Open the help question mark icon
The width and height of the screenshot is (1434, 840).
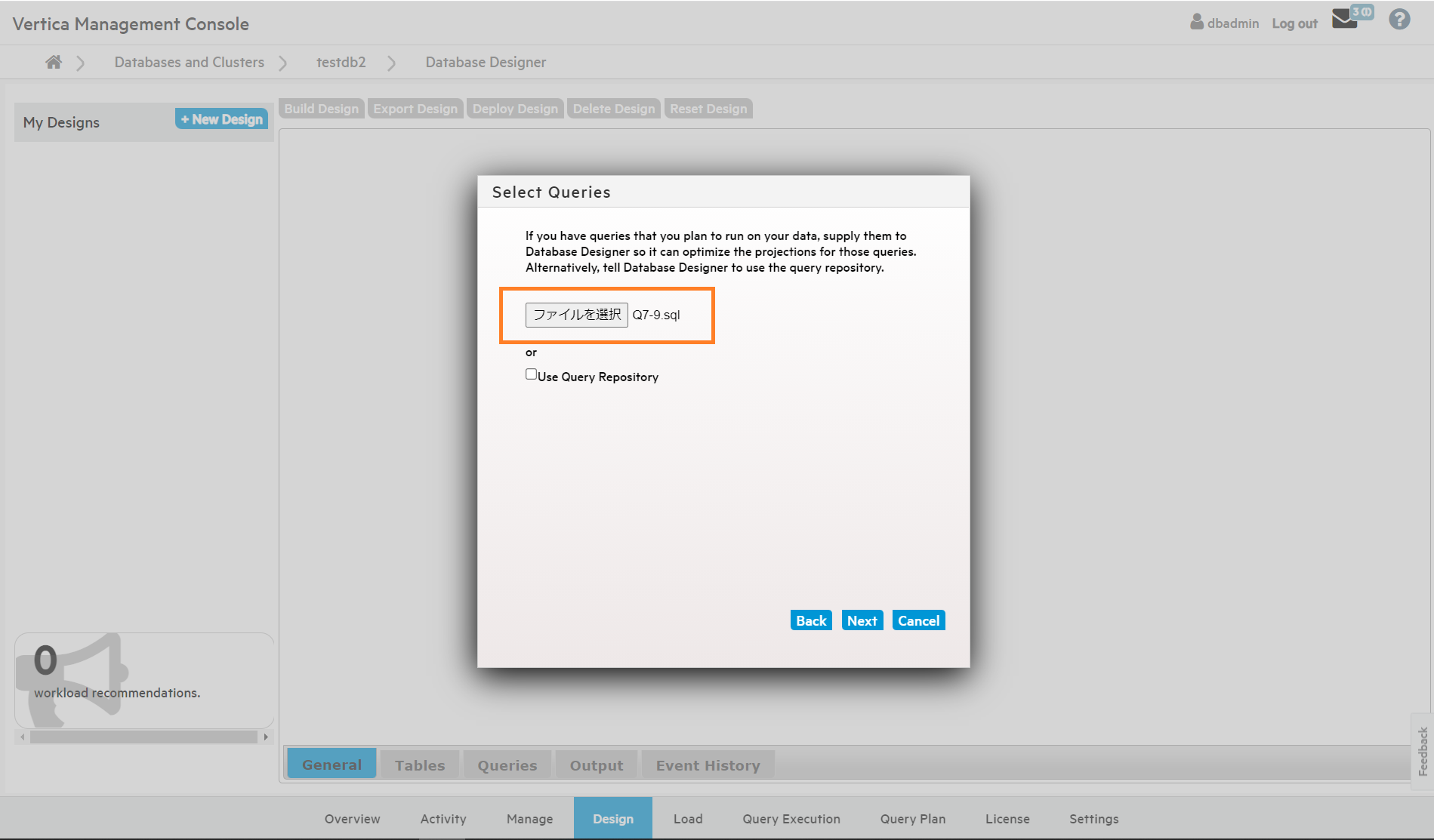coord(1399,19)
